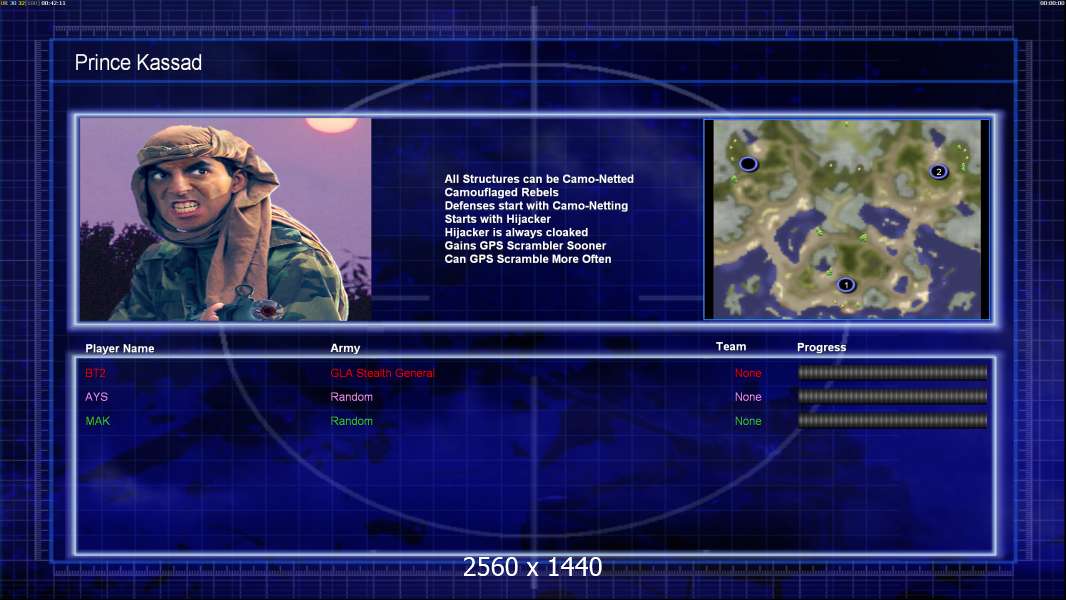Click MAK's loading progress bar
Image resolution: width=1066 pixels, height=600 pixels.
click(893, 421)
